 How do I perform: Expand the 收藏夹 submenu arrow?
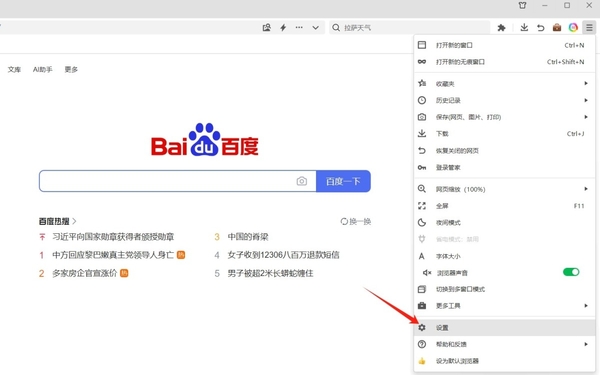point(586,83)
